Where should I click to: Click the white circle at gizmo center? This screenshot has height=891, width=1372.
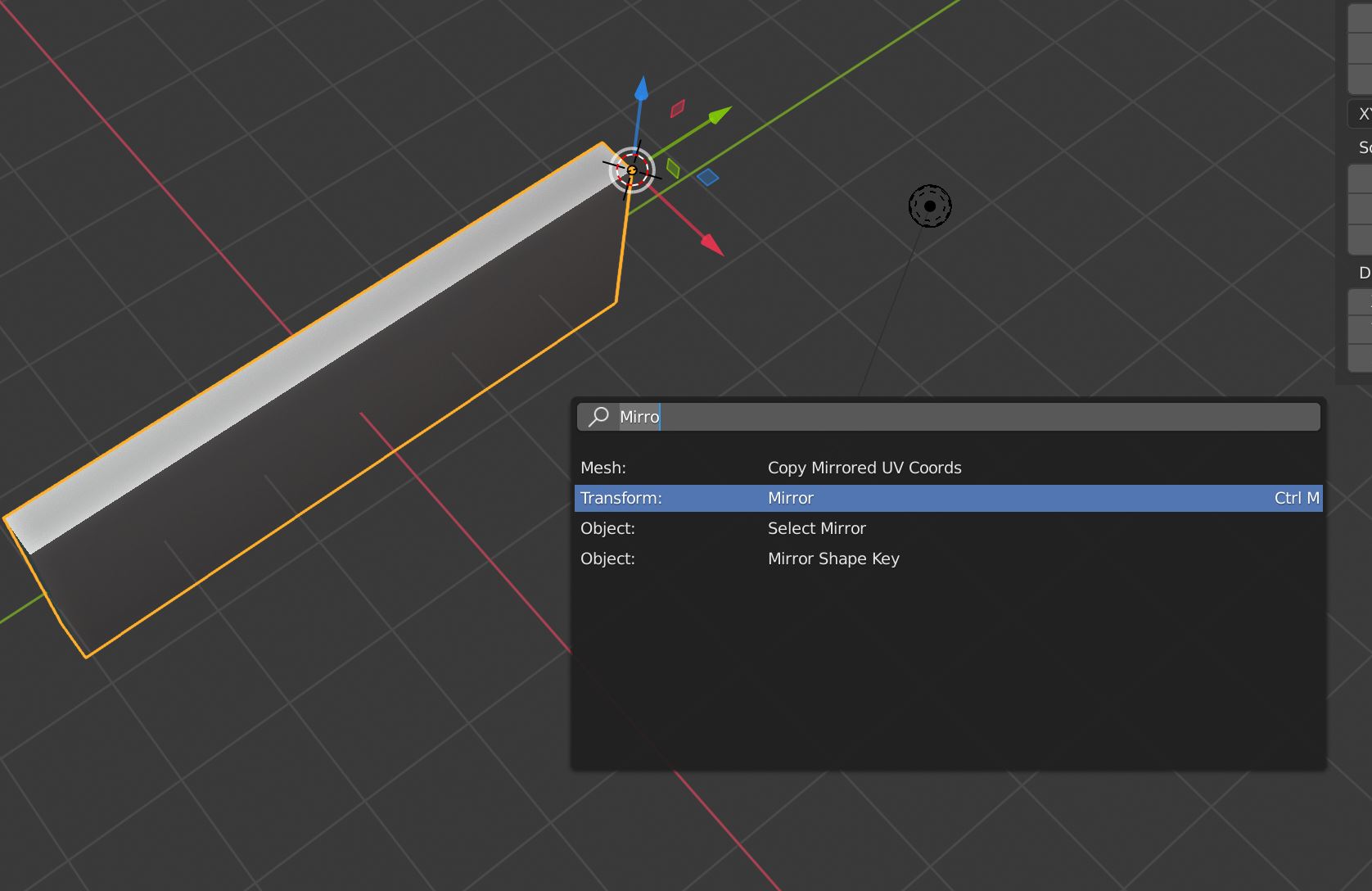coord(632,170)
